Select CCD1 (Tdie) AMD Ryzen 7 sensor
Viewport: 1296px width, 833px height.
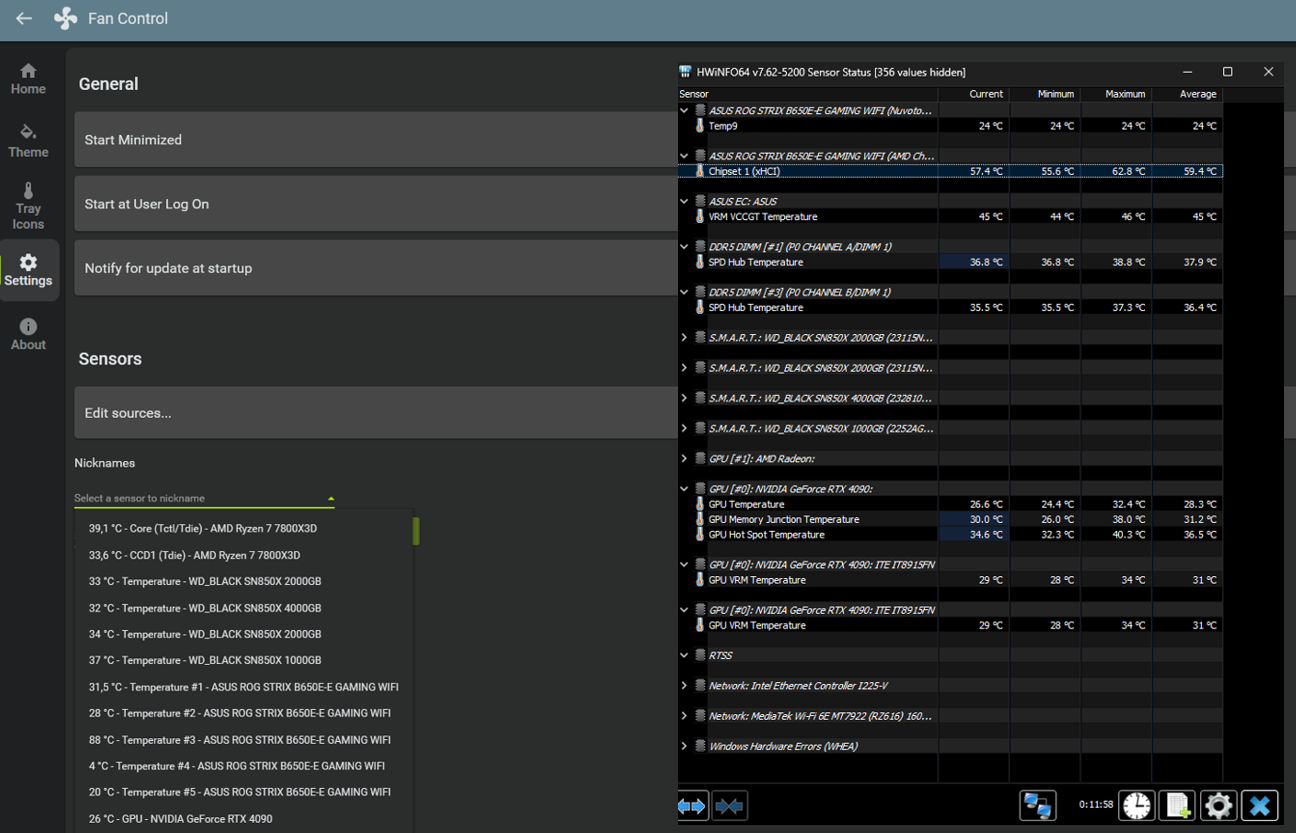click(244, 555)
